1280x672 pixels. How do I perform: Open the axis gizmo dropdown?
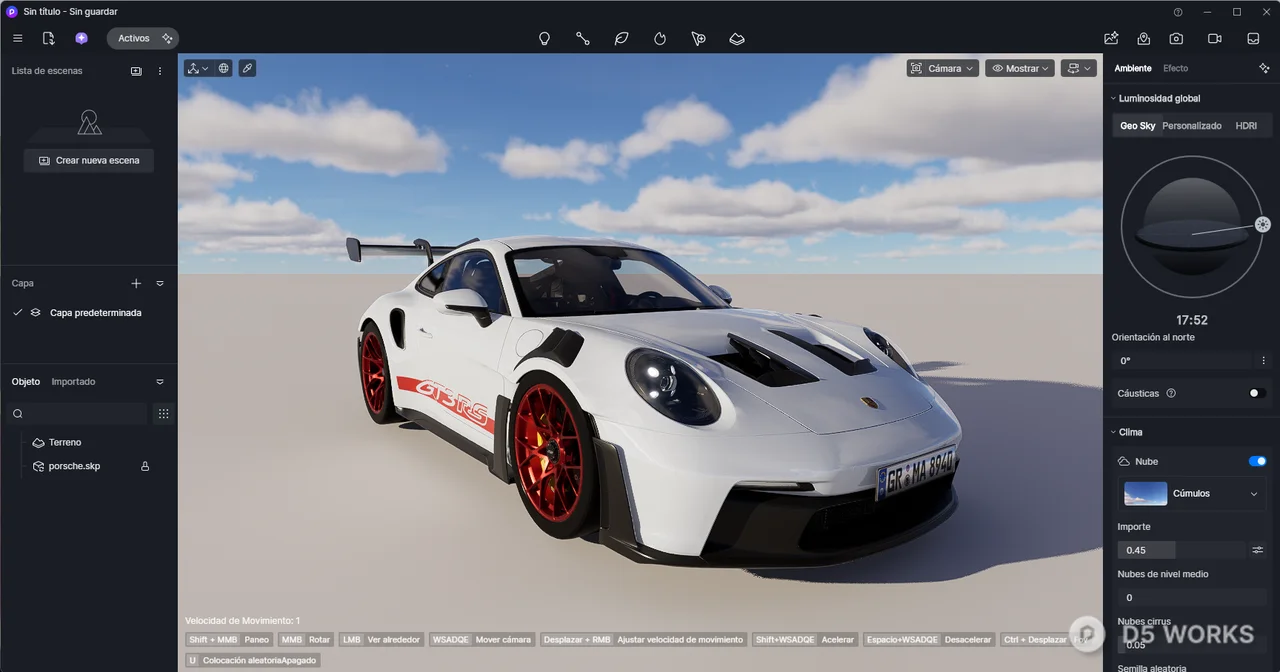click(x=198, y=68)
